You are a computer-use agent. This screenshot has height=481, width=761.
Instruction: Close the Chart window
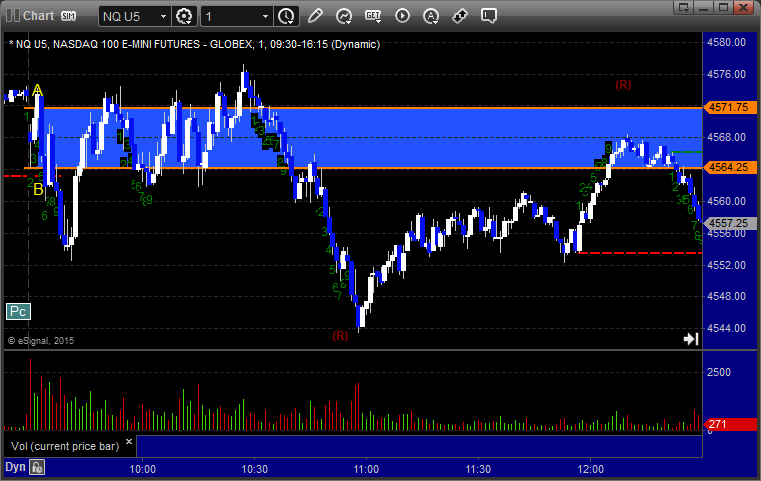[743, 7]
